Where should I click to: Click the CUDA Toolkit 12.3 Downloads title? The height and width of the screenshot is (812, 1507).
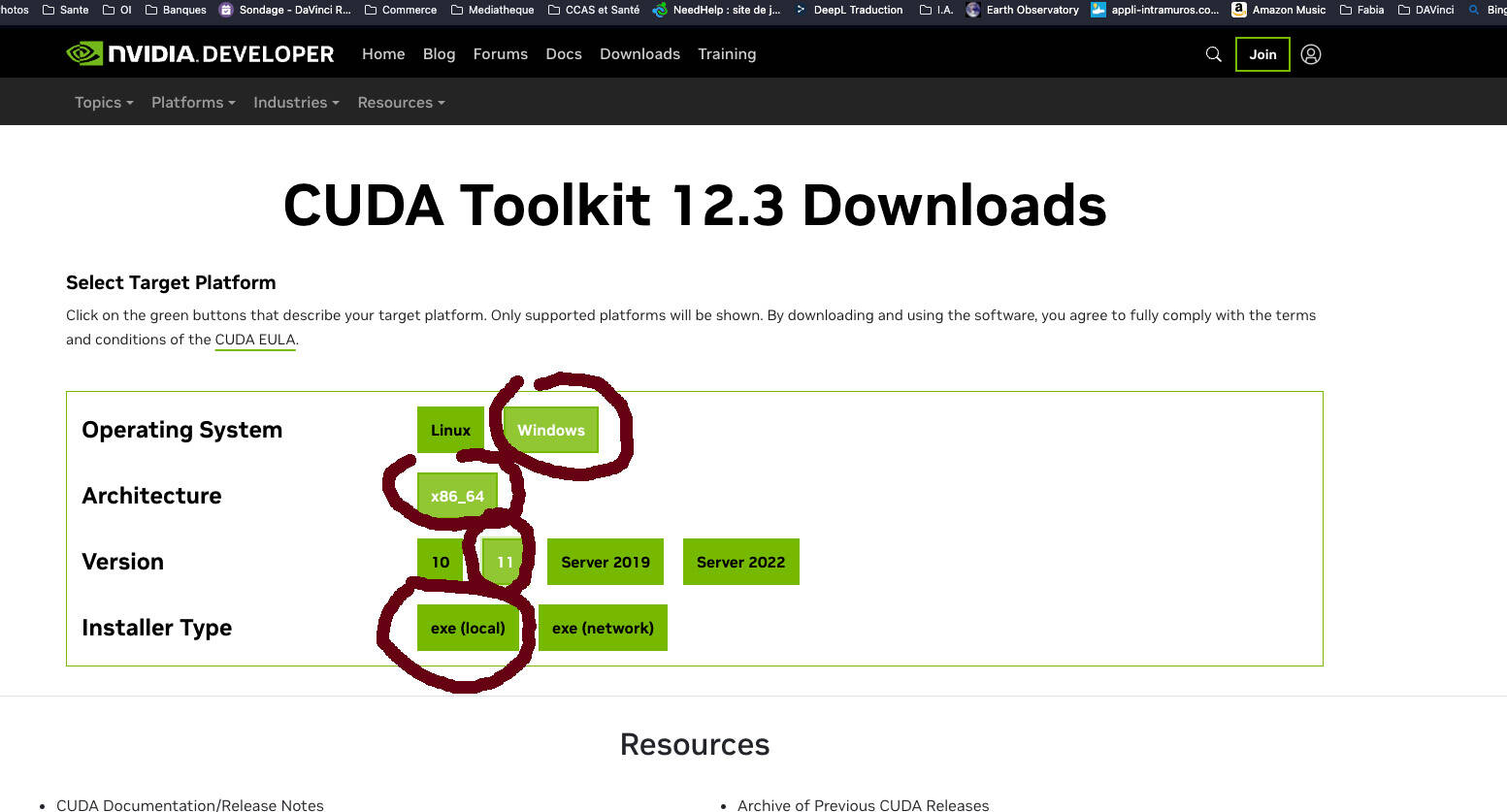pyautogui.click(x=695, y=205)
